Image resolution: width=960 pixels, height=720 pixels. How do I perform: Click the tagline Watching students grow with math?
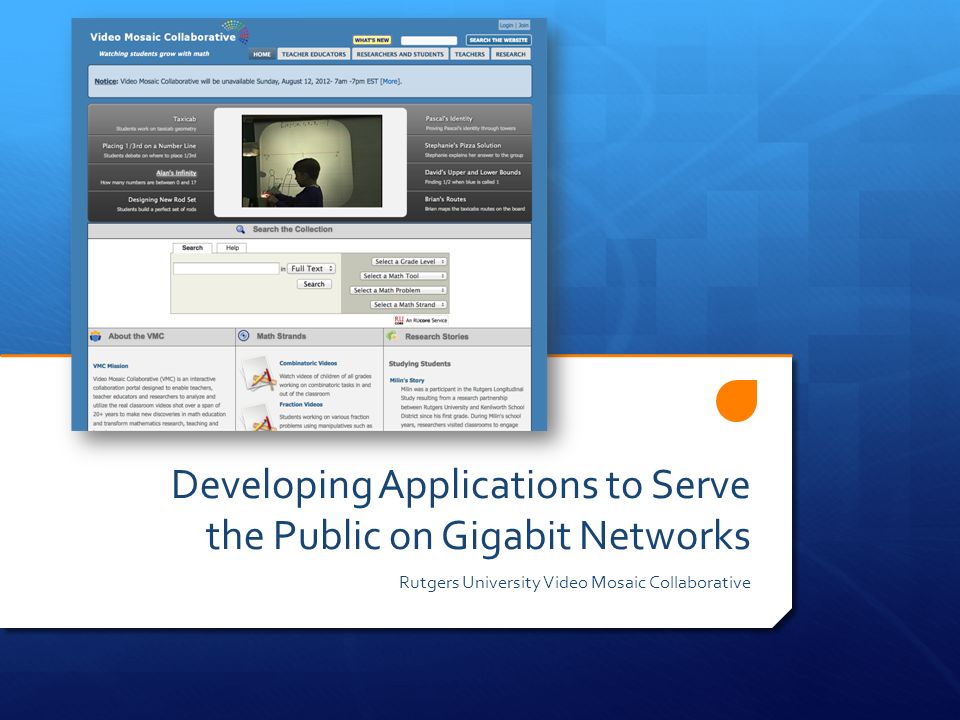154,54
